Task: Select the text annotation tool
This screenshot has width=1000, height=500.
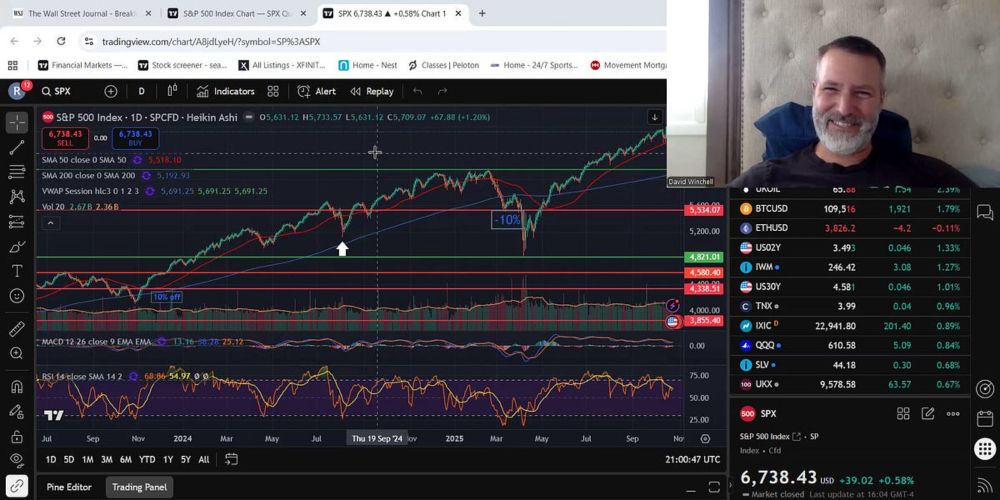Action: pyautogui.click(x=17, y=272)
